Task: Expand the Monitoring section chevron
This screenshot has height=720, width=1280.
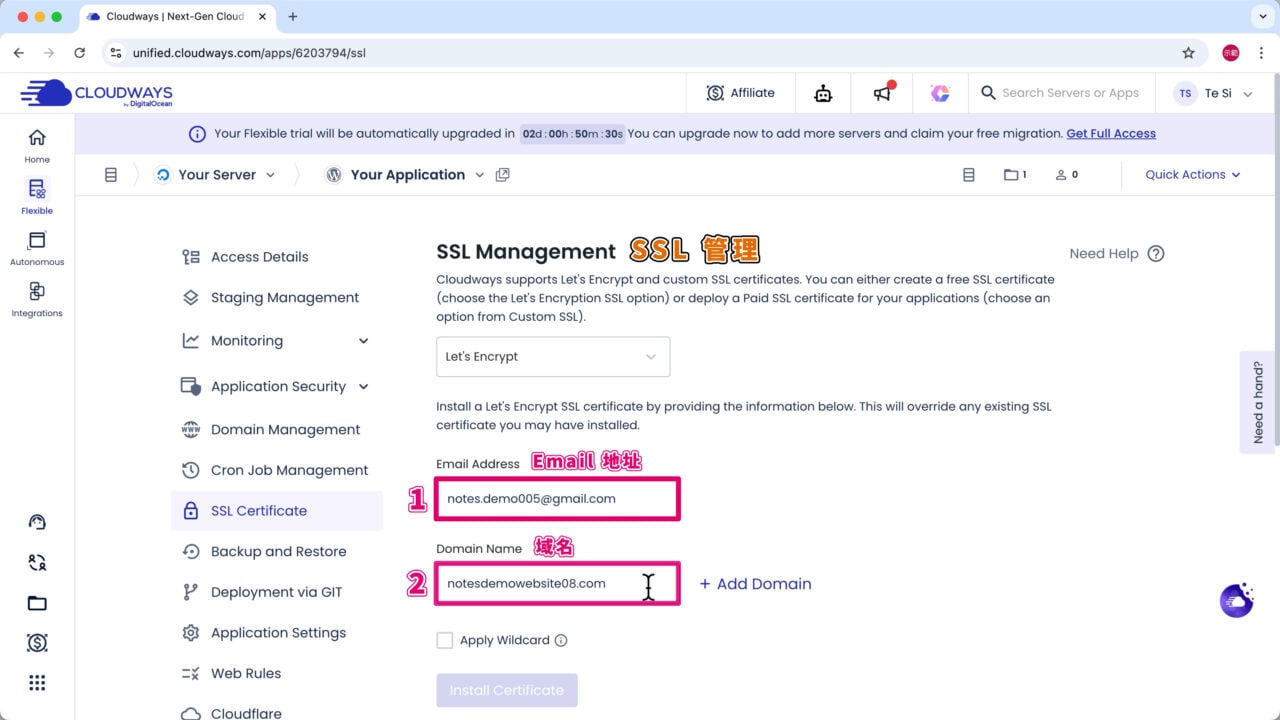Action: click(362, 340)
